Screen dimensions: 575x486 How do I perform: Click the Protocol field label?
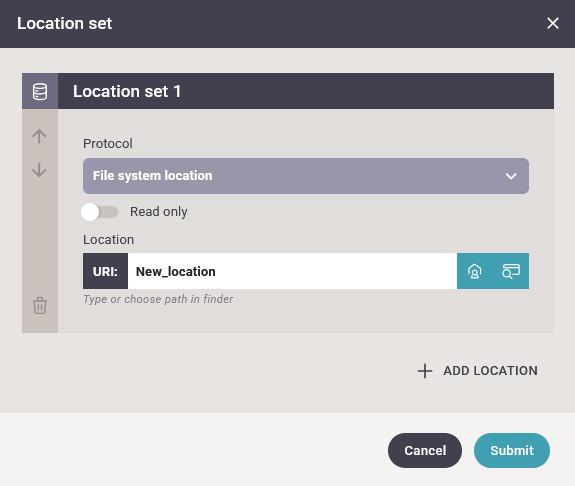click(108, 143)
